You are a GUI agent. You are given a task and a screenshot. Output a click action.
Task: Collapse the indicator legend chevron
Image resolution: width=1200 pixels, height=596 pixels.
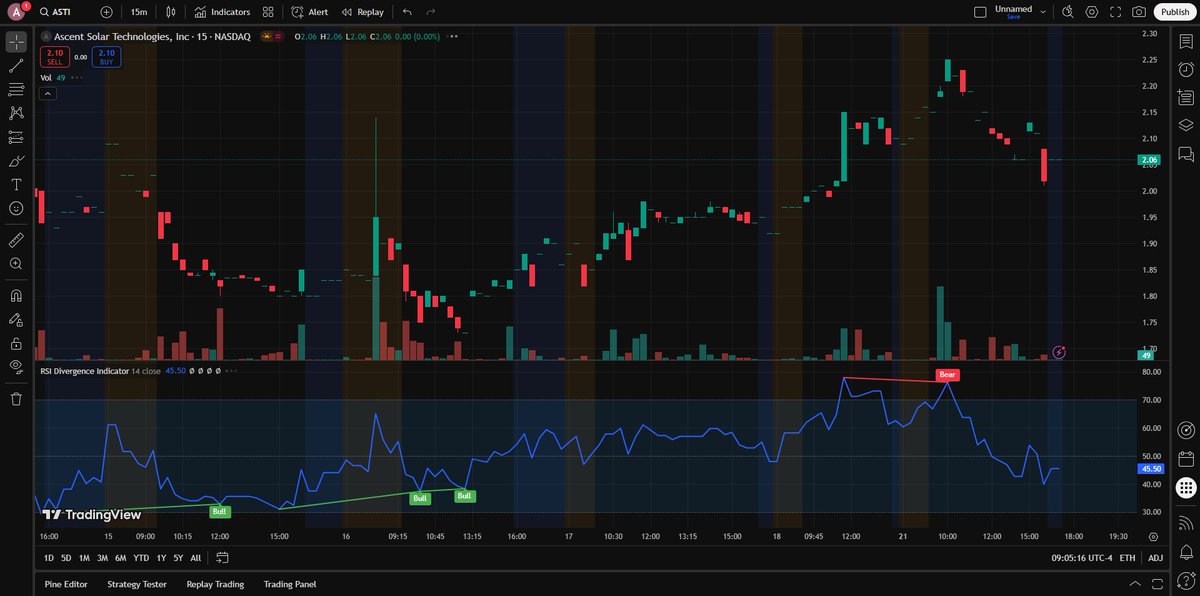(47, 93)
